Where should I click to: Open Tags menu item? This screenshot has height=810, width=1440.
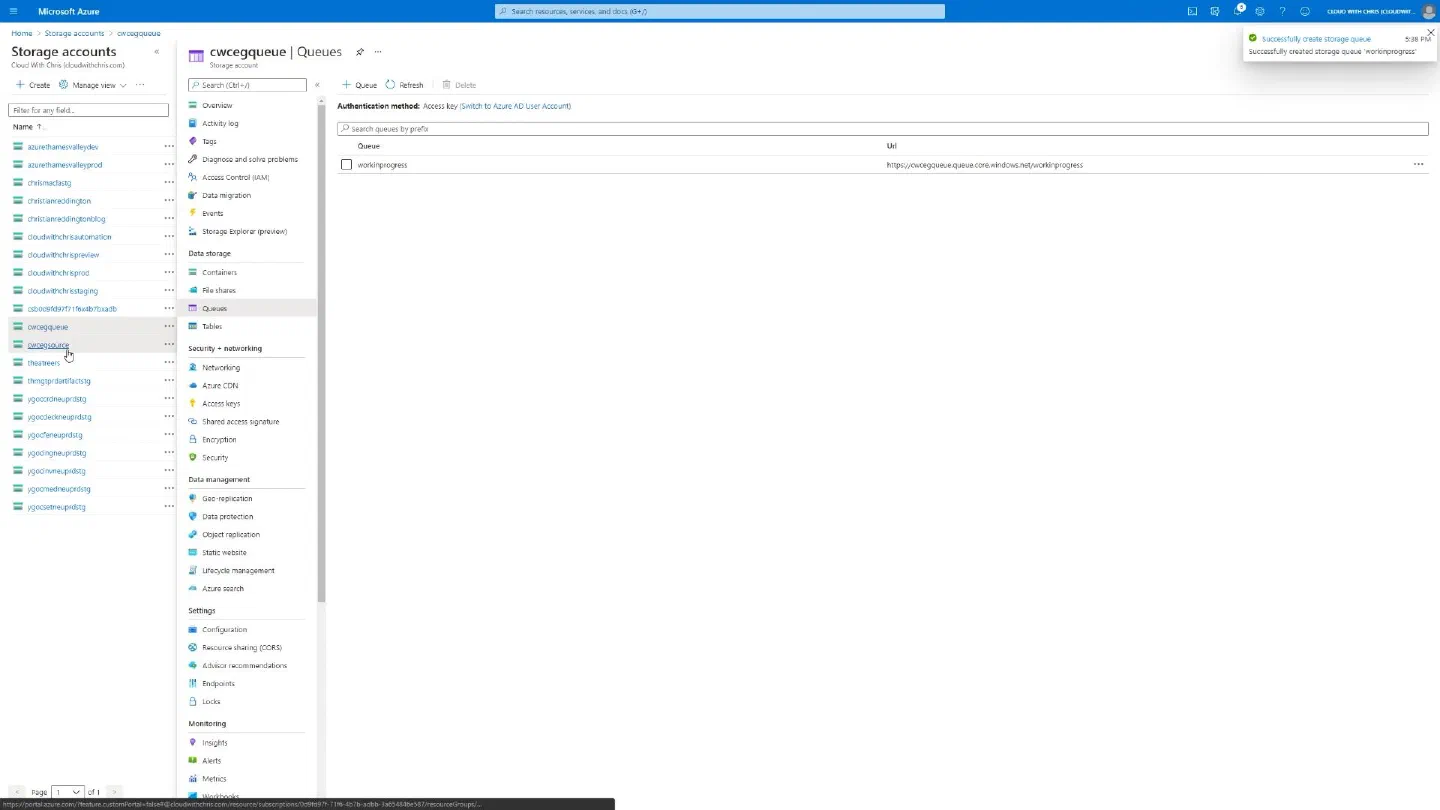point(209,141)
